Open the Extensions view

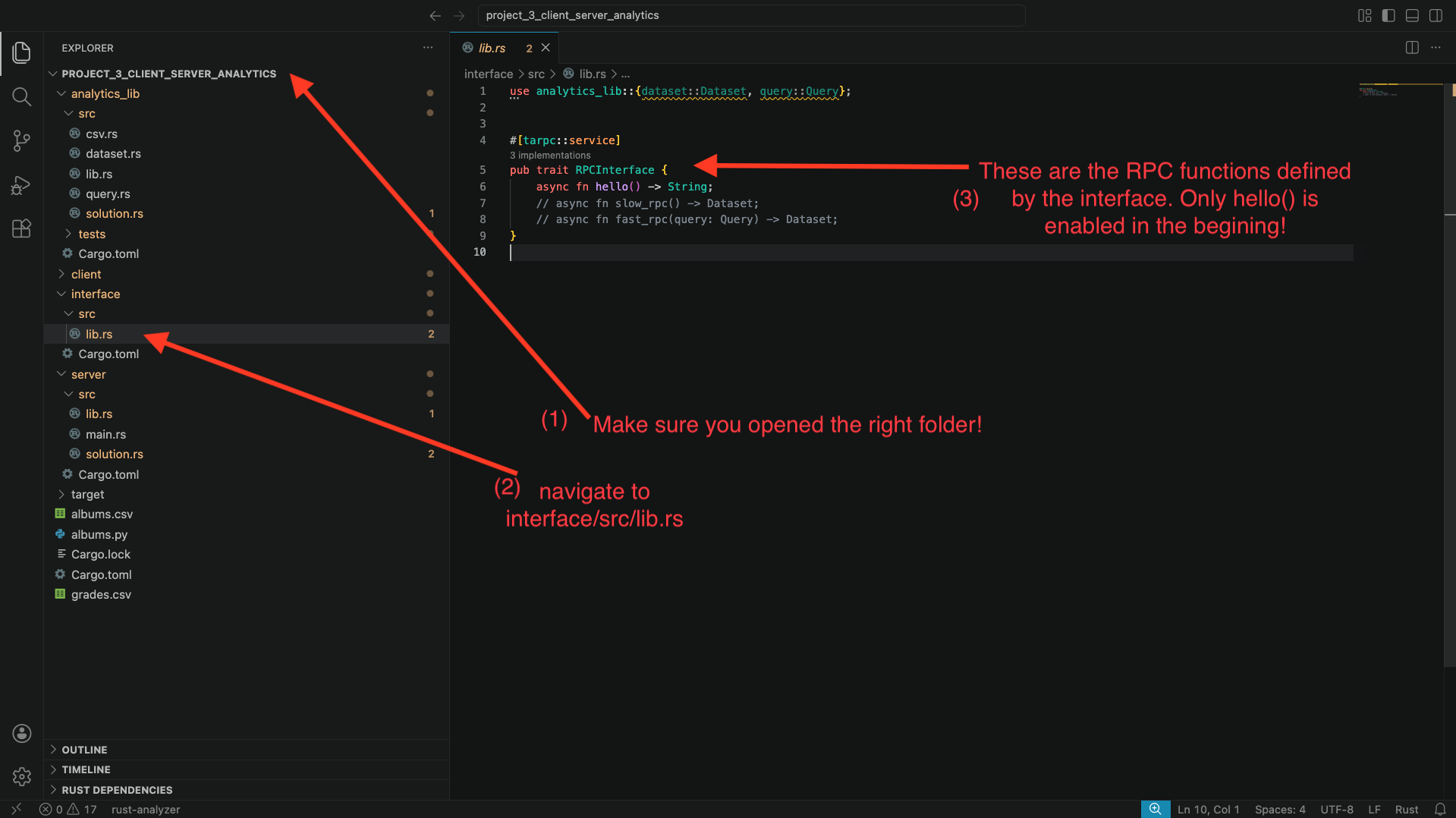click(x=21, y=228)
